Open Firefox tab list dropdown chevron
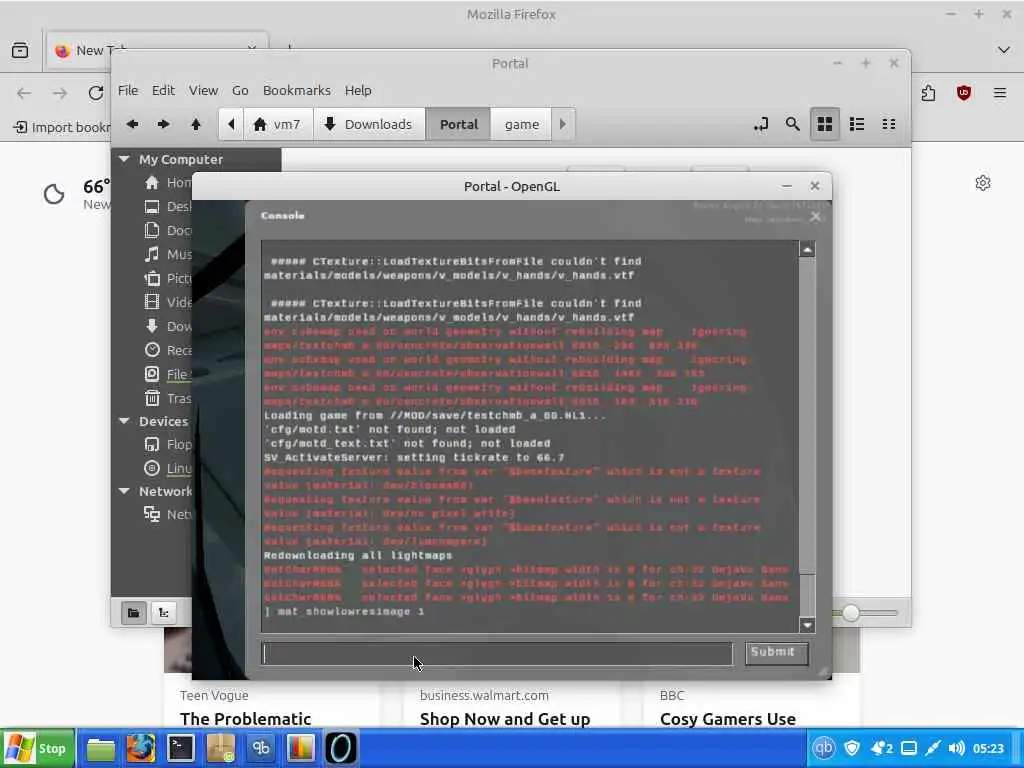 tap(1004, 50)
